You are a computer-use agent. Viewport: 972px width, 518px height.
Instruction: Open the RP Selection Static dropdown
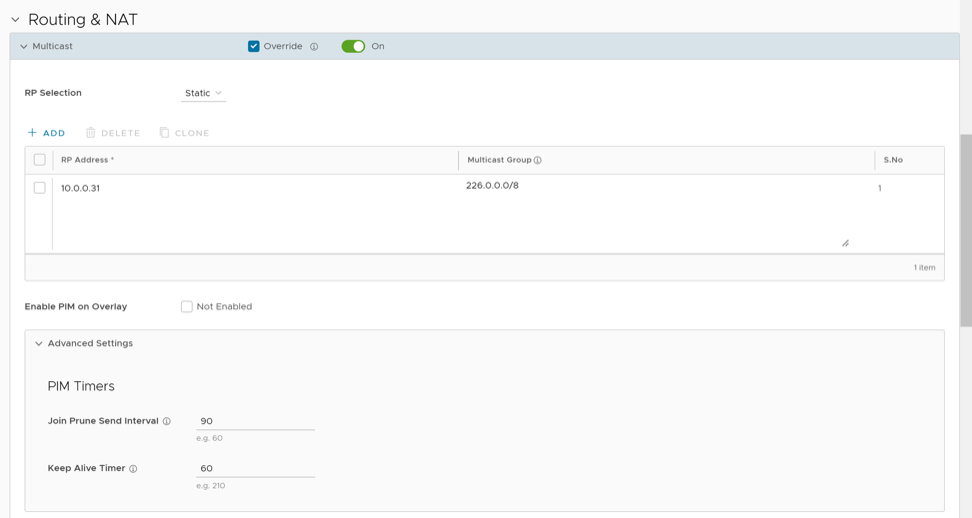coord(204,93)
